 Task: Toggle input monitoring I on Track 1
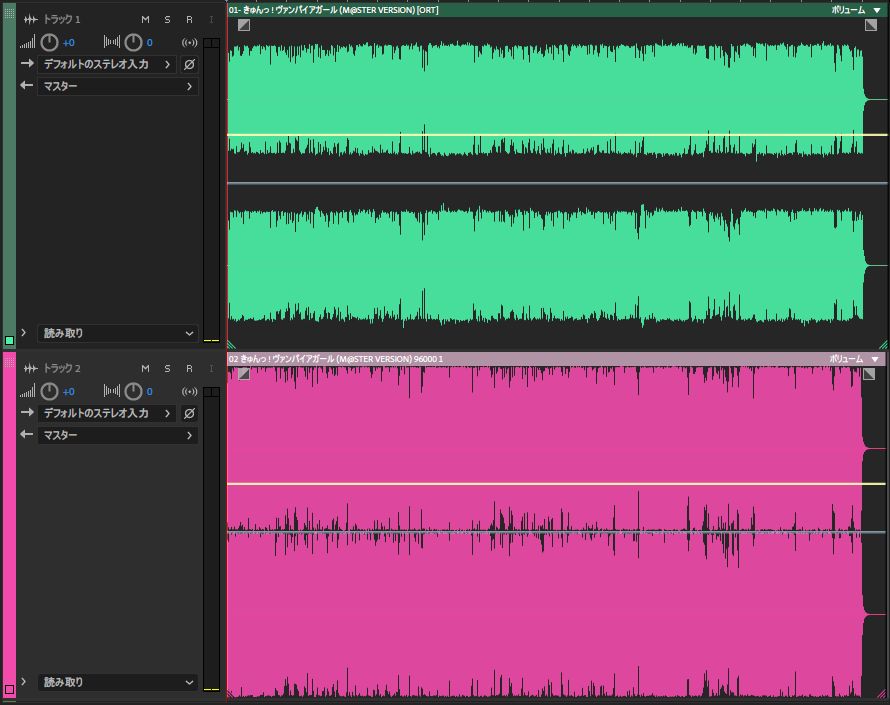point(211,20)
